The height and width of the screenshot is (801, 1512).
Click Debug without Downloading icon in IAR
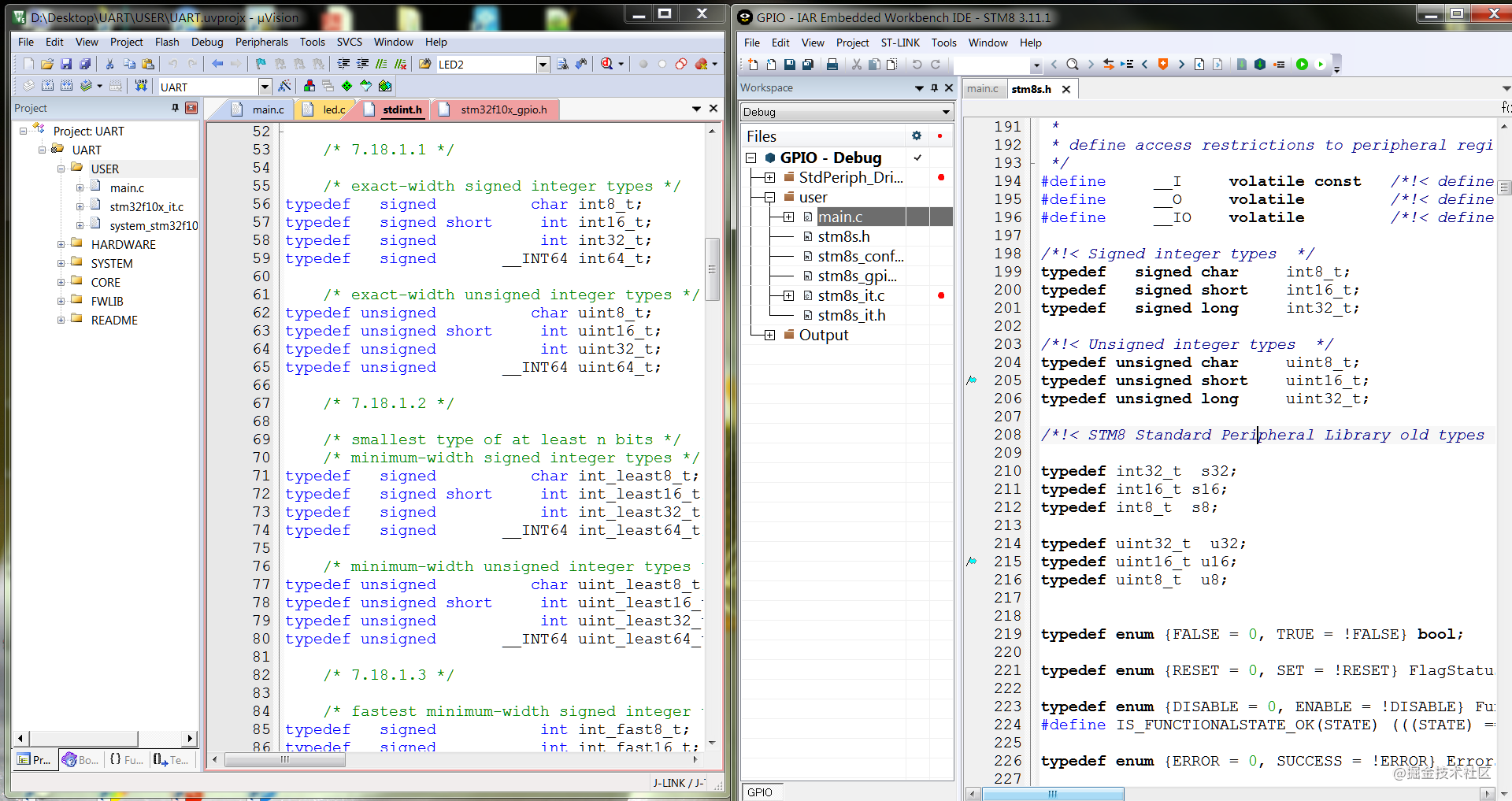point(1320,65)
